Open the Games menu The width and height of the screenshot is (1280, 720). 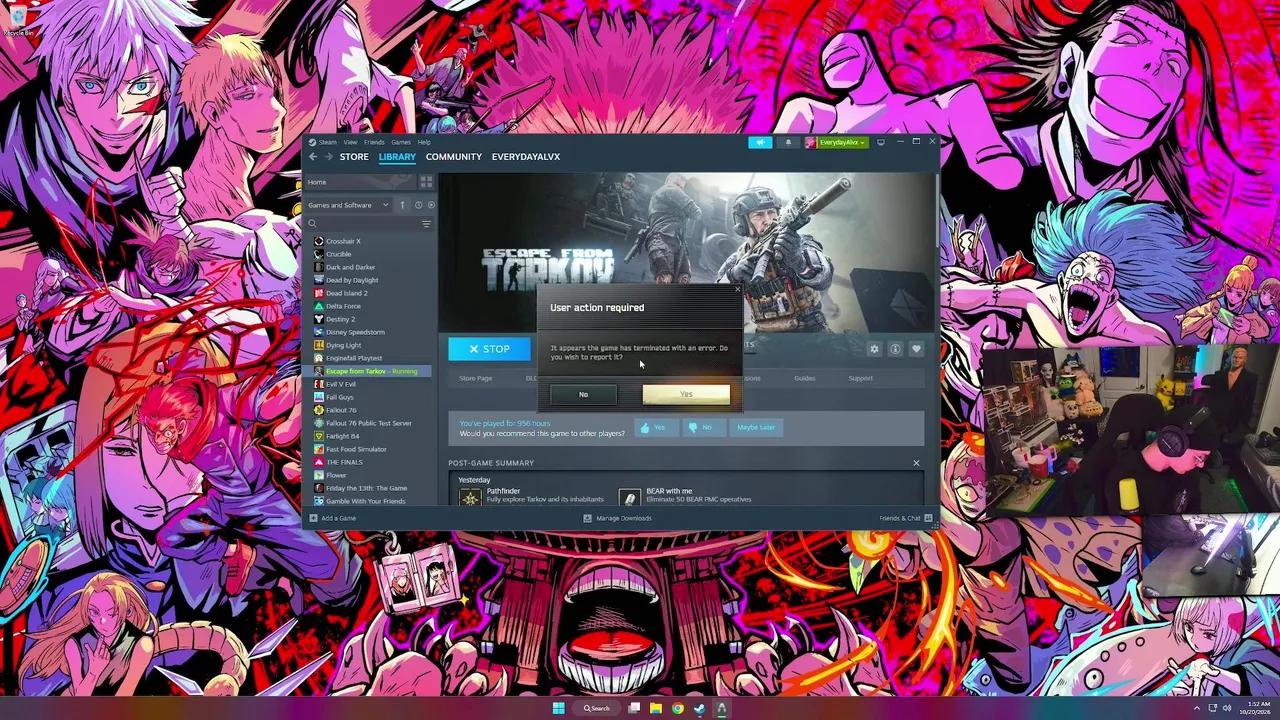(401, 142)
